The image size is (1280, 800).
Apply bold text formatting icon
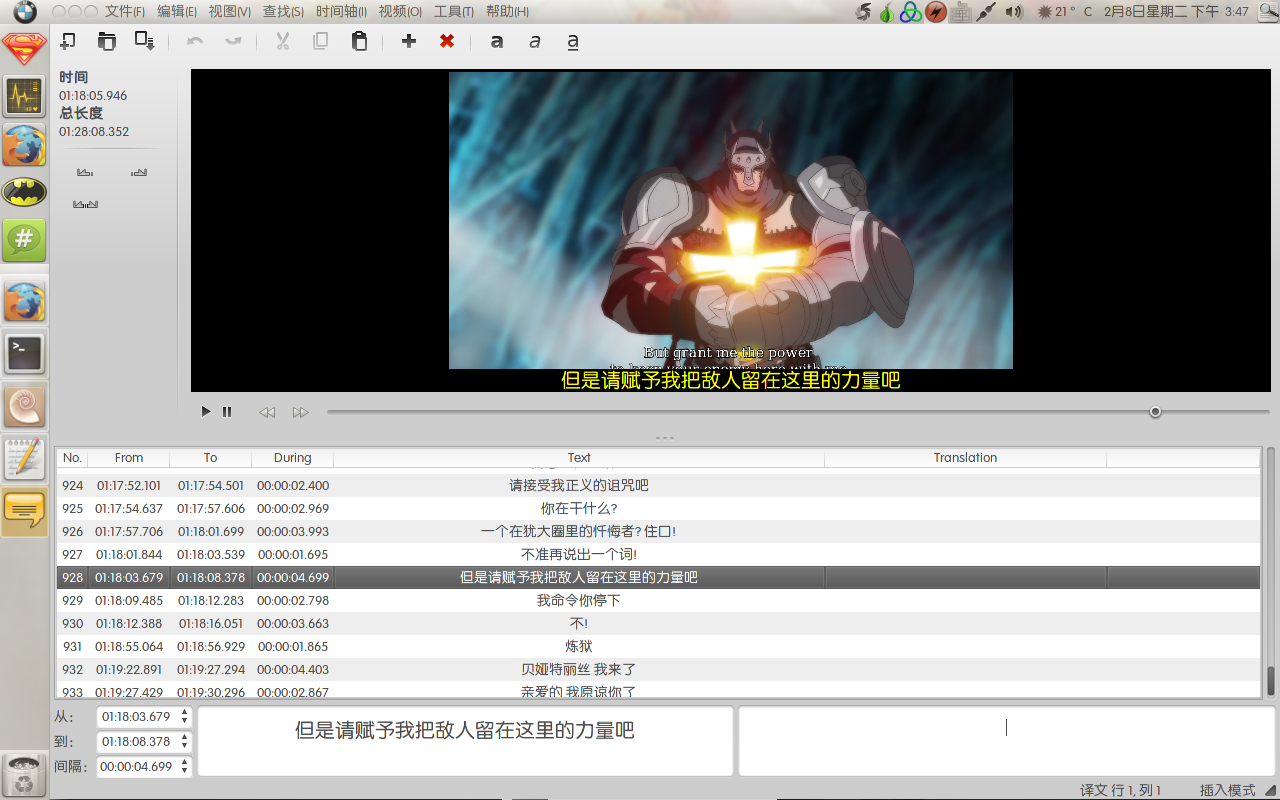(497, 42)
